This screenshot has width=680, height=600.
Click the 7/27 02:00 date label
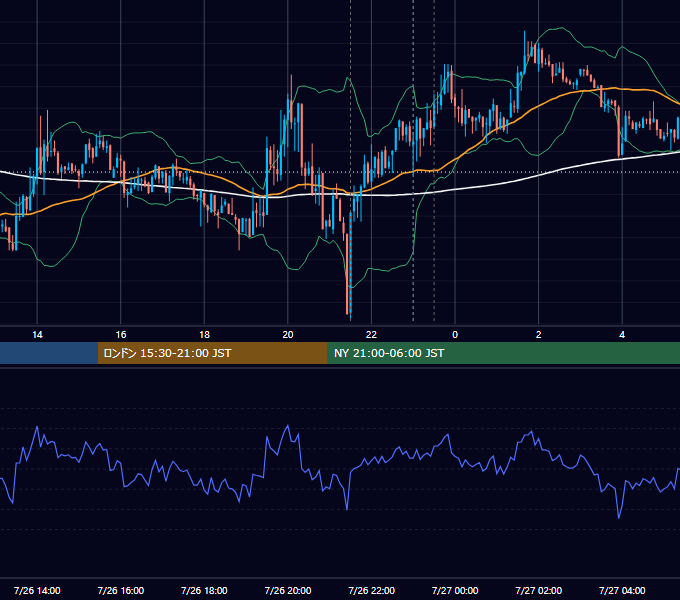pos(539,590)
